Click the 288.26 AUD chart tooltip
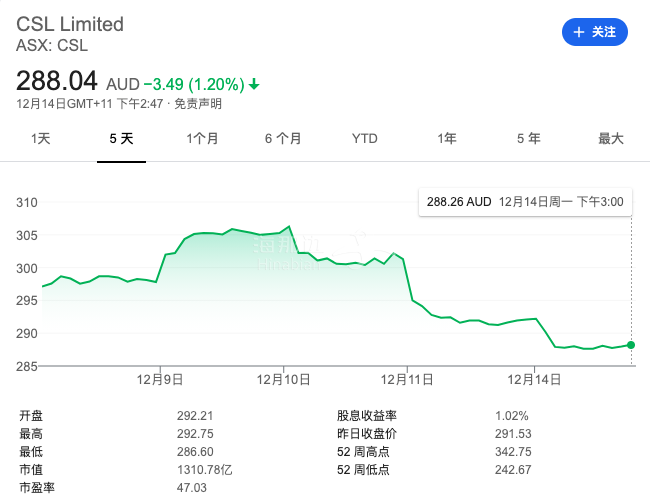The image size is (650, 502). 525,202
